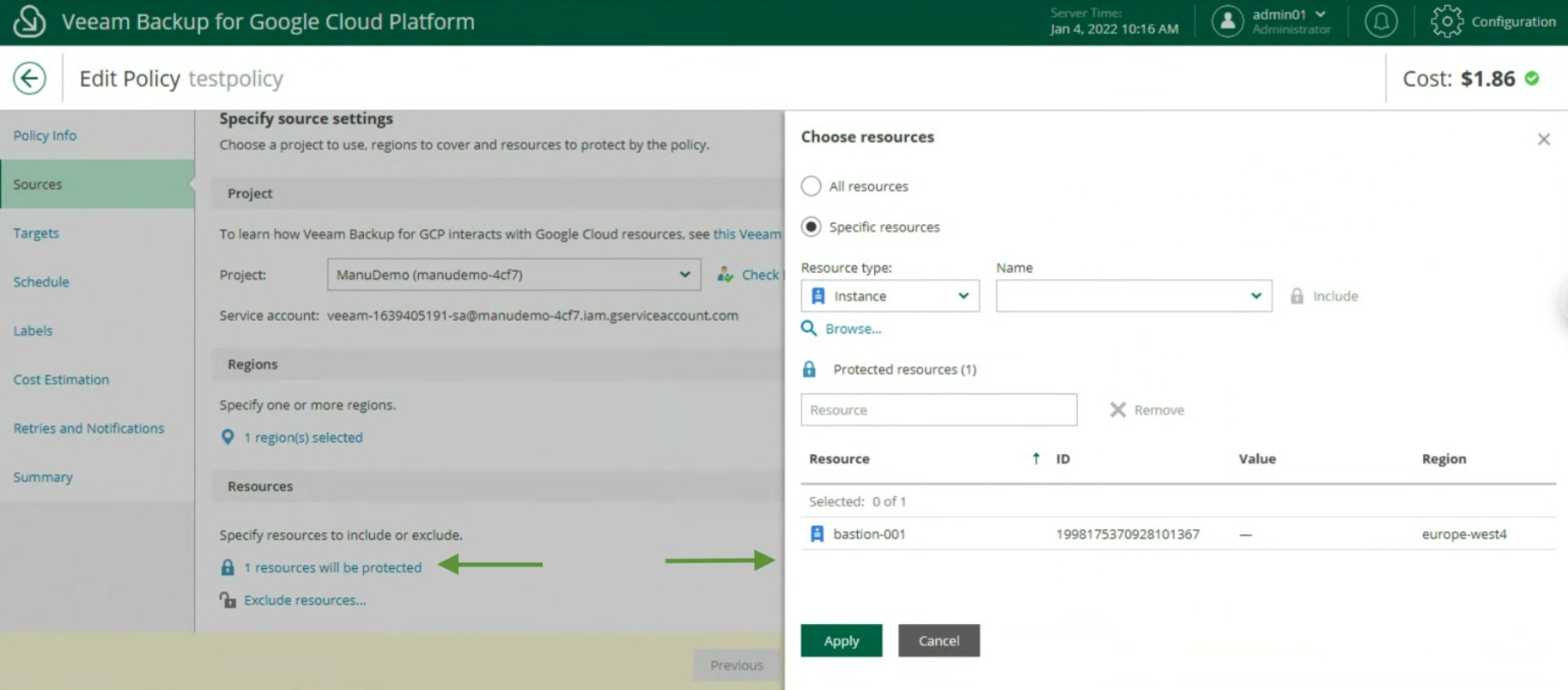
Task: Click the ascending sort arrow in Resource column
Action: [x=1036, y=458]
